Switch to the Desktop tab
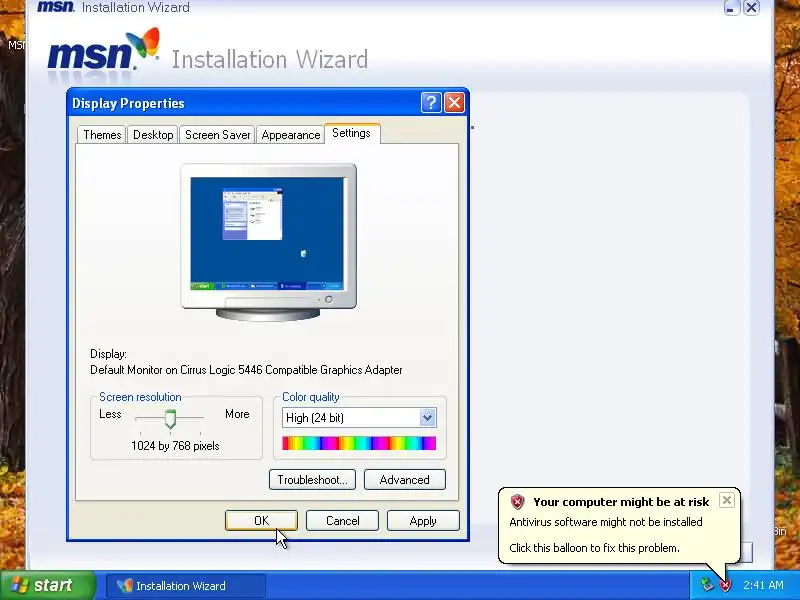This screenshot has width=800, height=600. coord(153,135)
